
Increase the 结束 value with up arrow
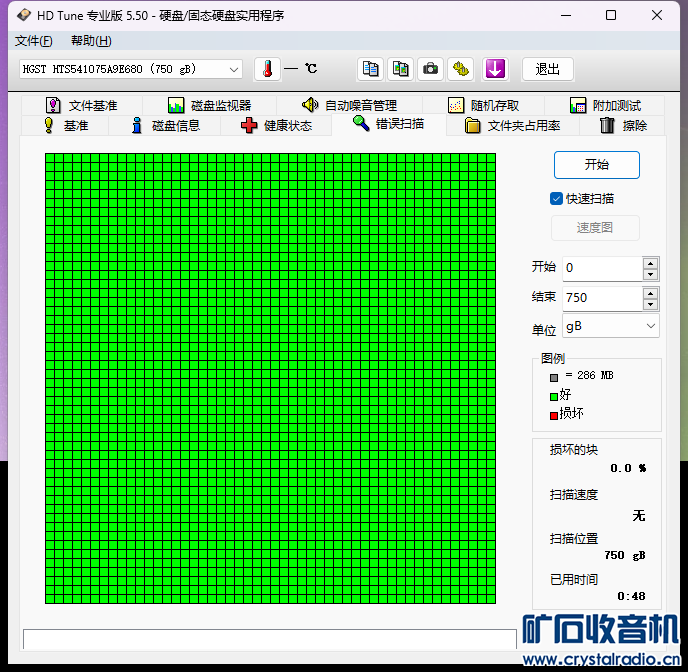coord(650,293)
